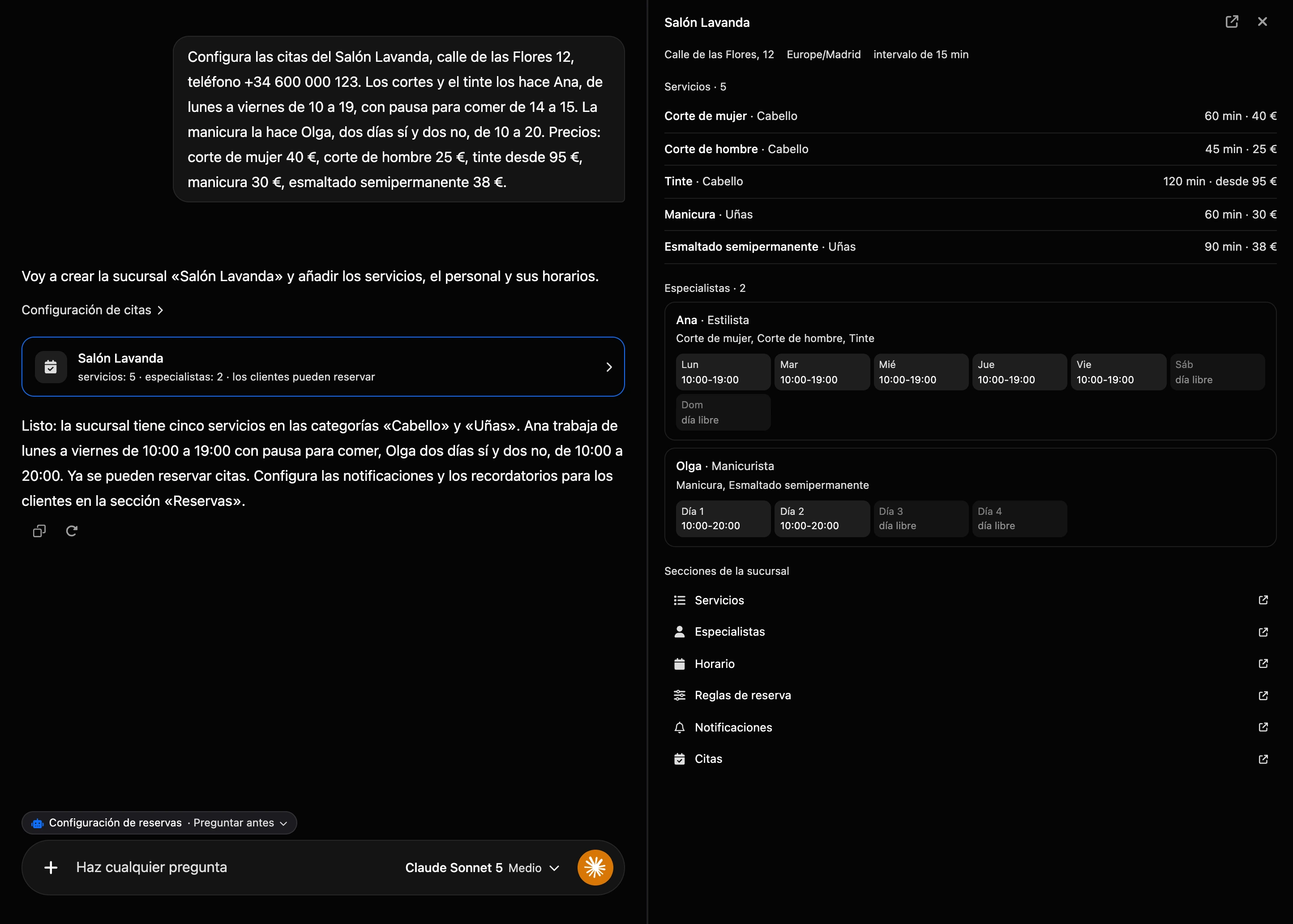Regenerate the assistant response
The width and height of the screenshot is (1293, 924).
(x=72, y=531)
